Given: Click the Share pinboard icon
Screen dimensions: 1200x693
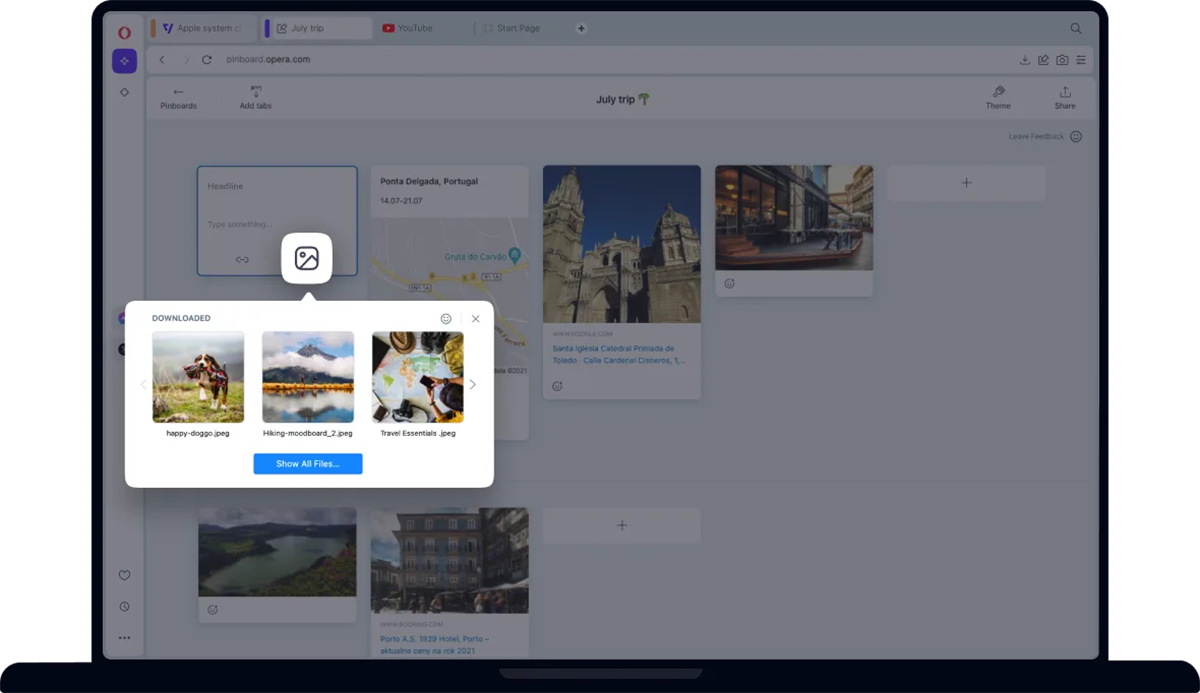Looking at the screenshot, I should click(1065, 92).
